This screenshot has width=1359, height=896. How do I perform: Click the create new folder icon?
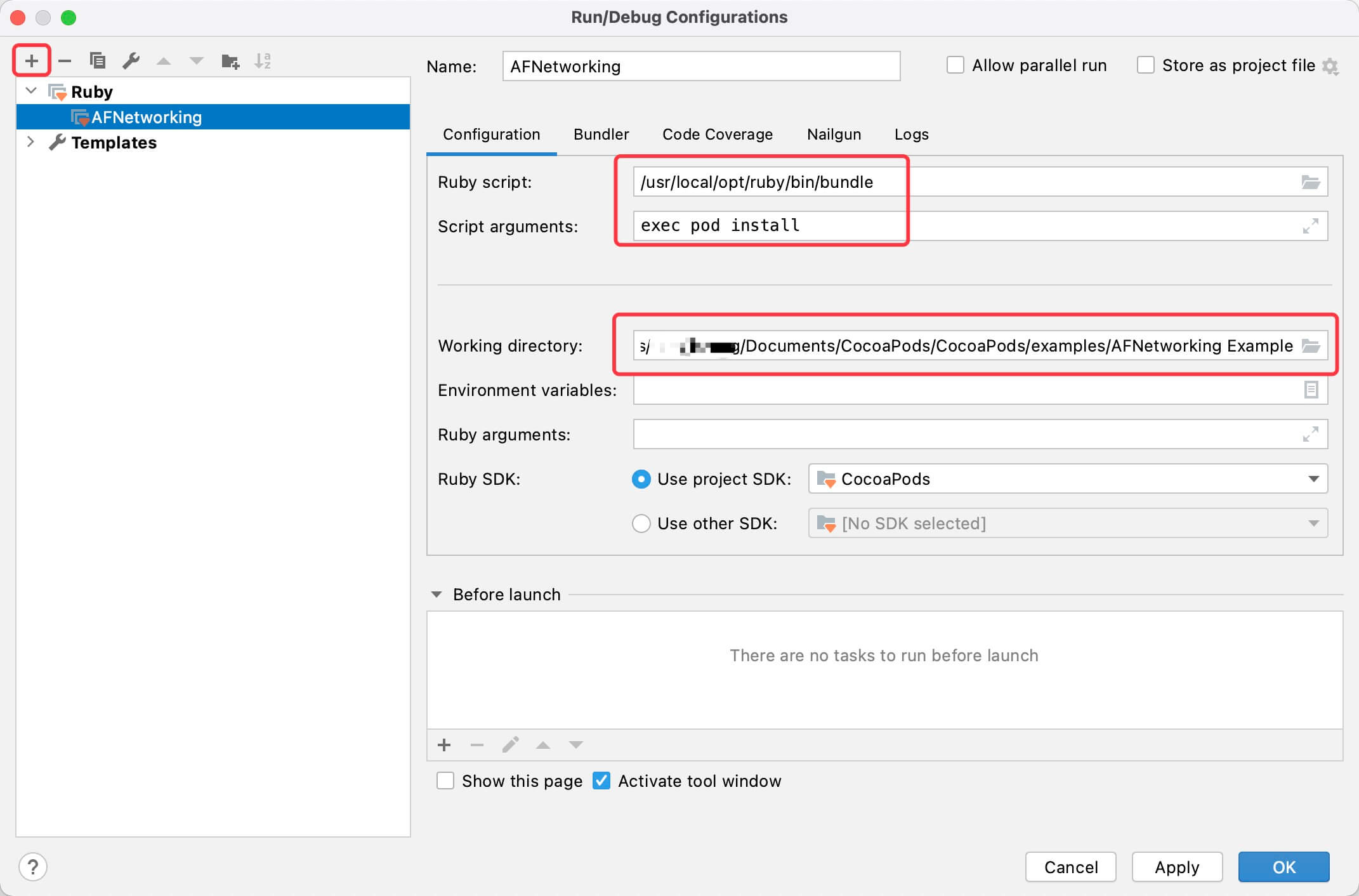[x=230, y=61]
